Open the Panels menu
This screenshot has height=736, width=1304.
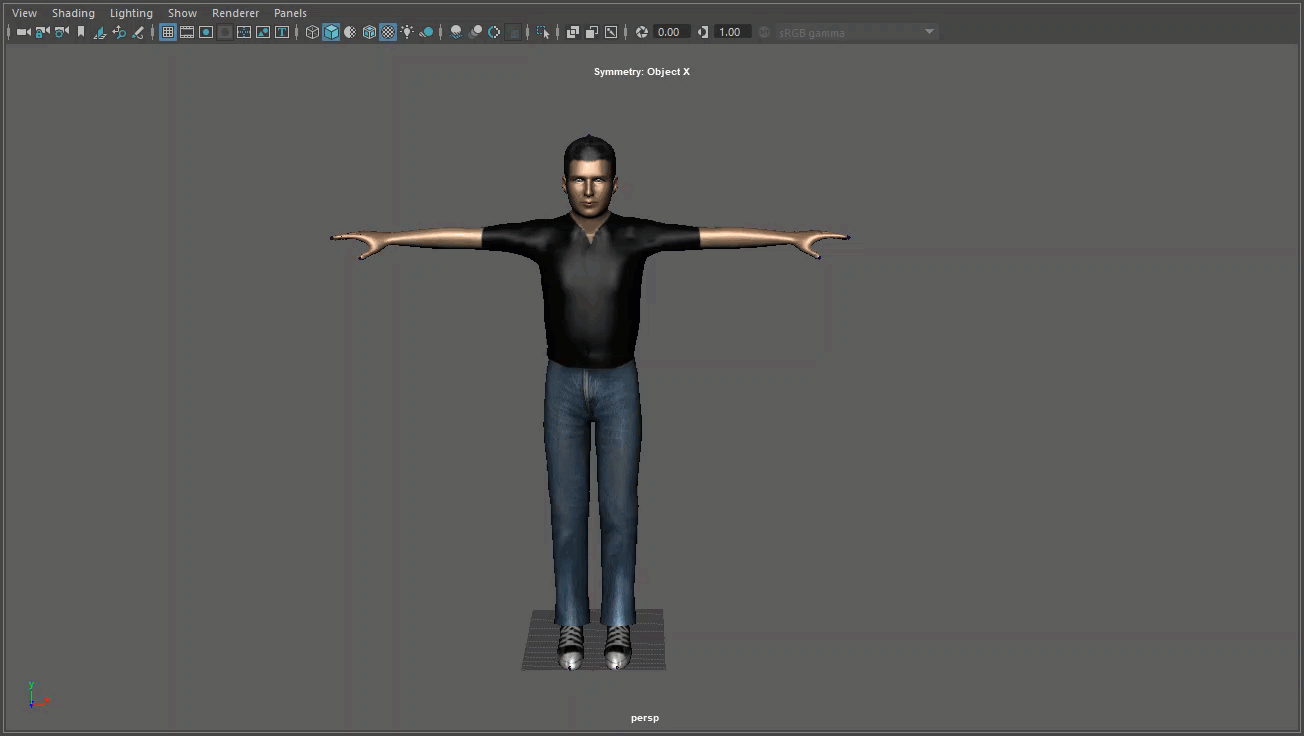click(x=290, y=13)
